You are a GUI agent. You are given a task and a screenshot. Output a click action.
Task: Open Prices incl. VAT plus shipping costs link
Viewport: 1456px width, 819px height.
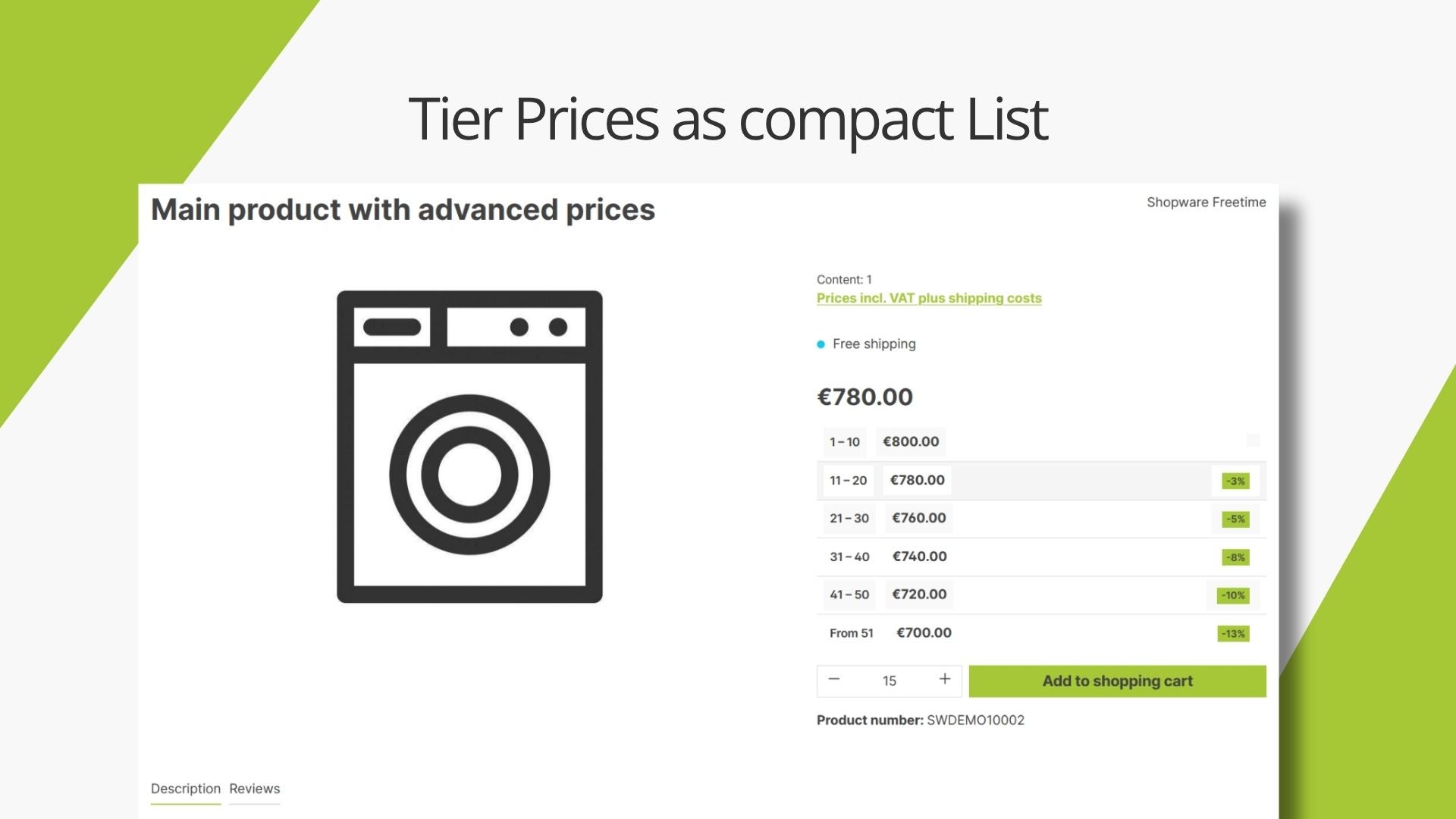click(929, 298)
